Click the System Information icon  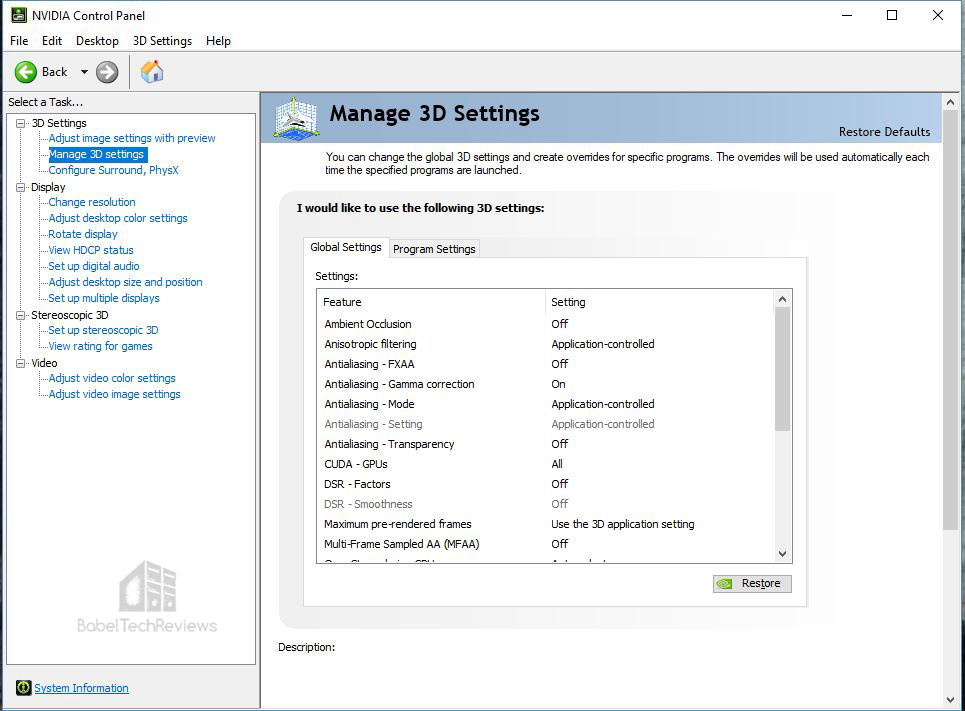23,688
